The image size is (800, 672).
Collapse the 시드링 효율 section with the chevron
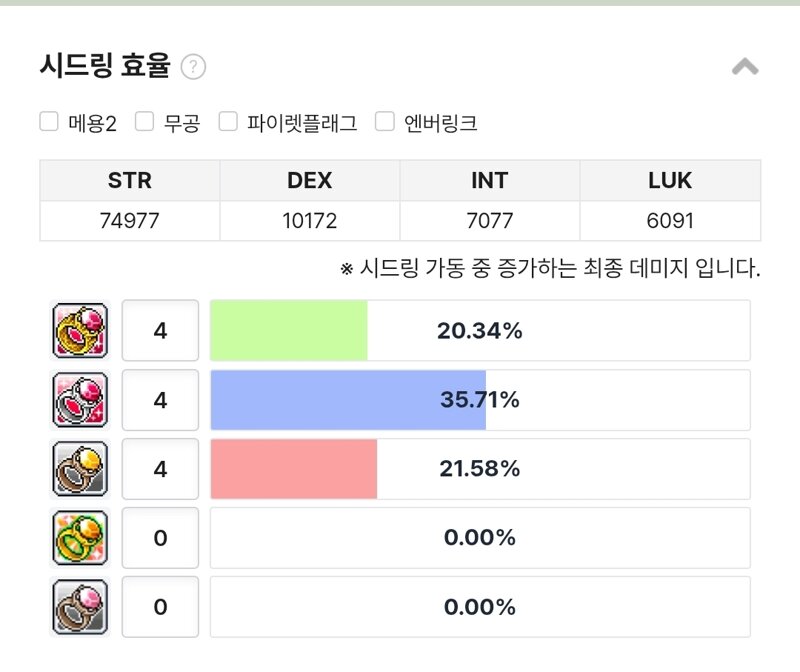(x=745, y=66)
